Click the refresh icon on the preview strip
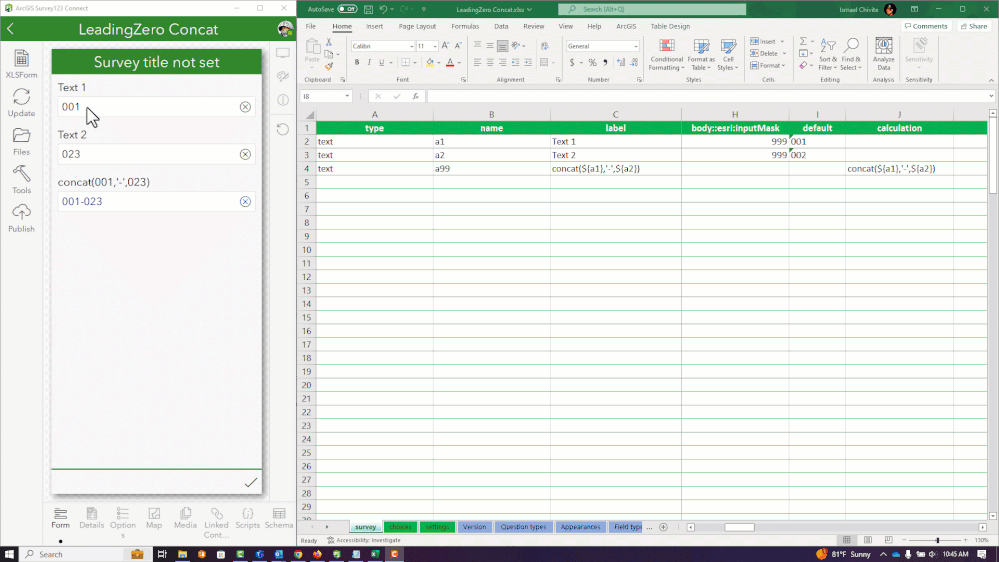The image size is (999, 562). click(x=283, y=129)
